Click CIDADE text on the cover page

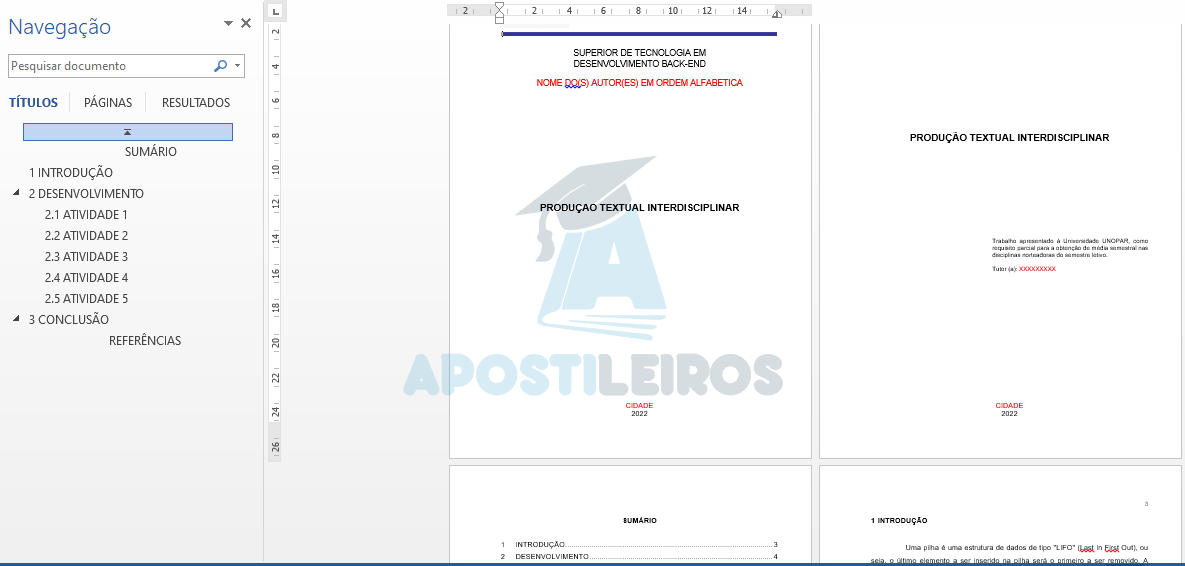coord(639,406)
